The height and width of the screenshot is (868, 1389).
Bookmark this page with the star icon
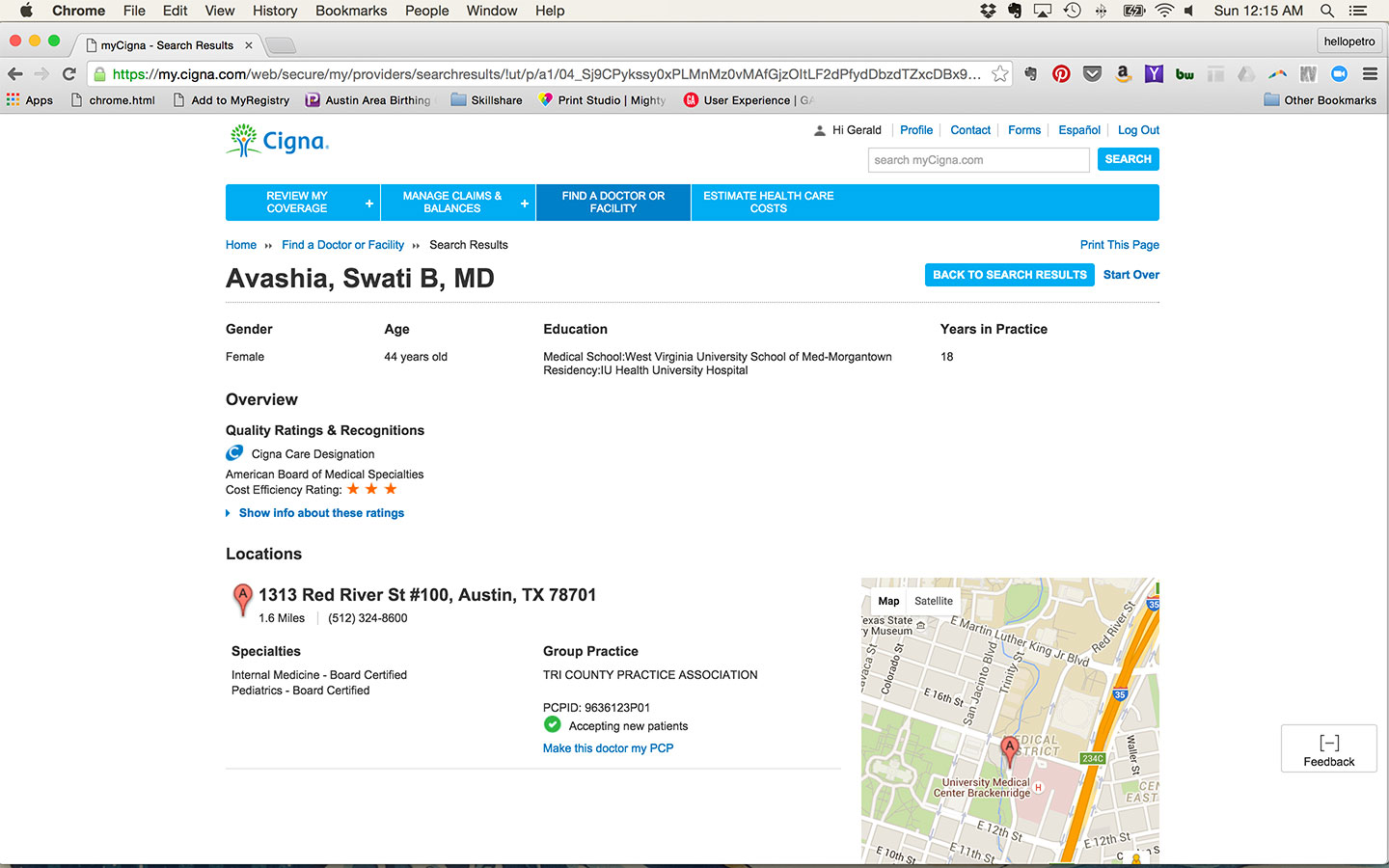click(1000, 74)
